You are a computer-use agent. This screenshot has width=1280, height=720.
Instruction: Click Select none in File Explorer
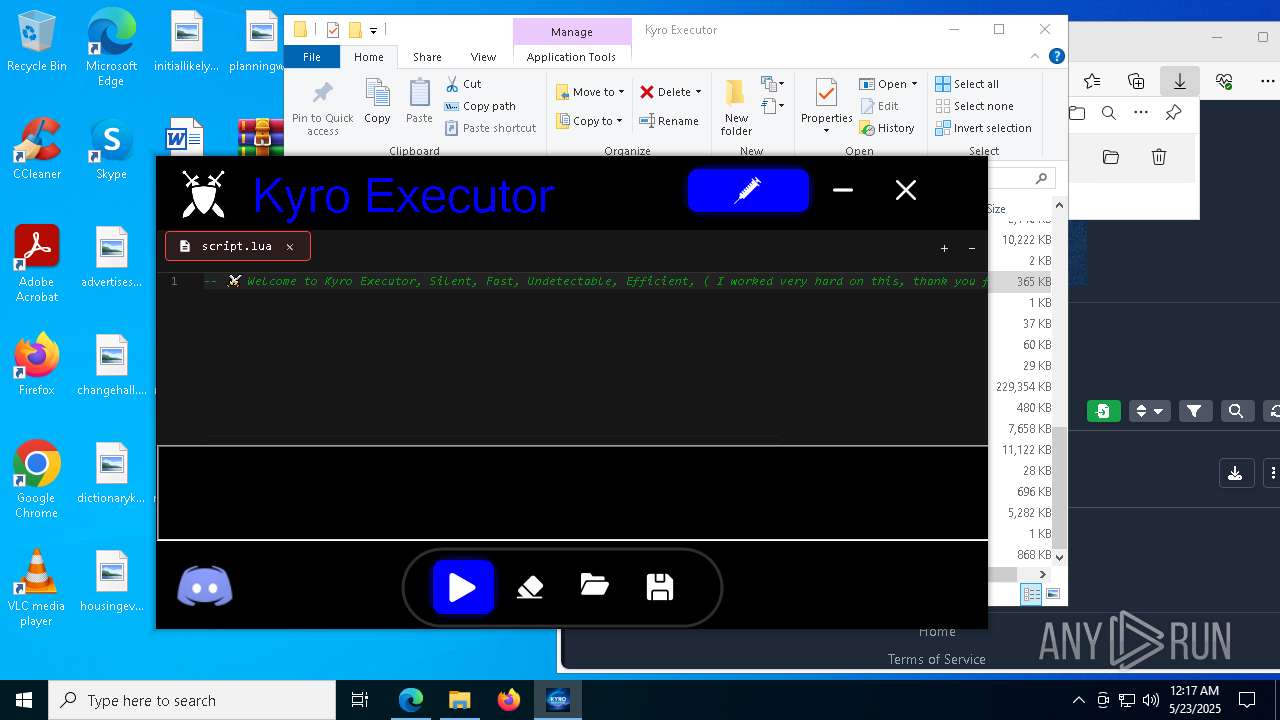pyautogui.click(x=974, y=106)
